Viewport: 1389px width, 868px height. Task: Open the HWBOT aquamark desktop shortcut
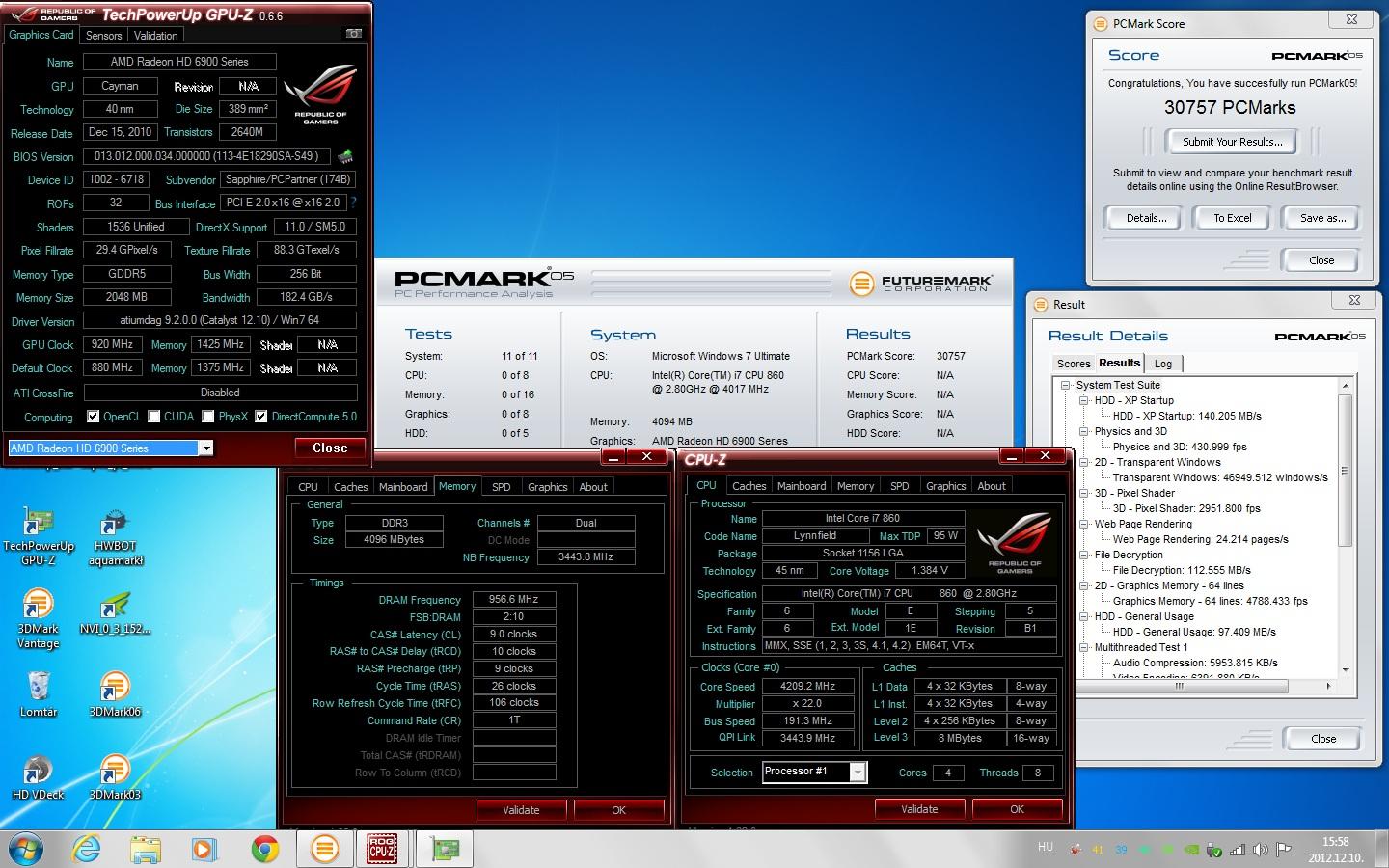tap(115, 537)
